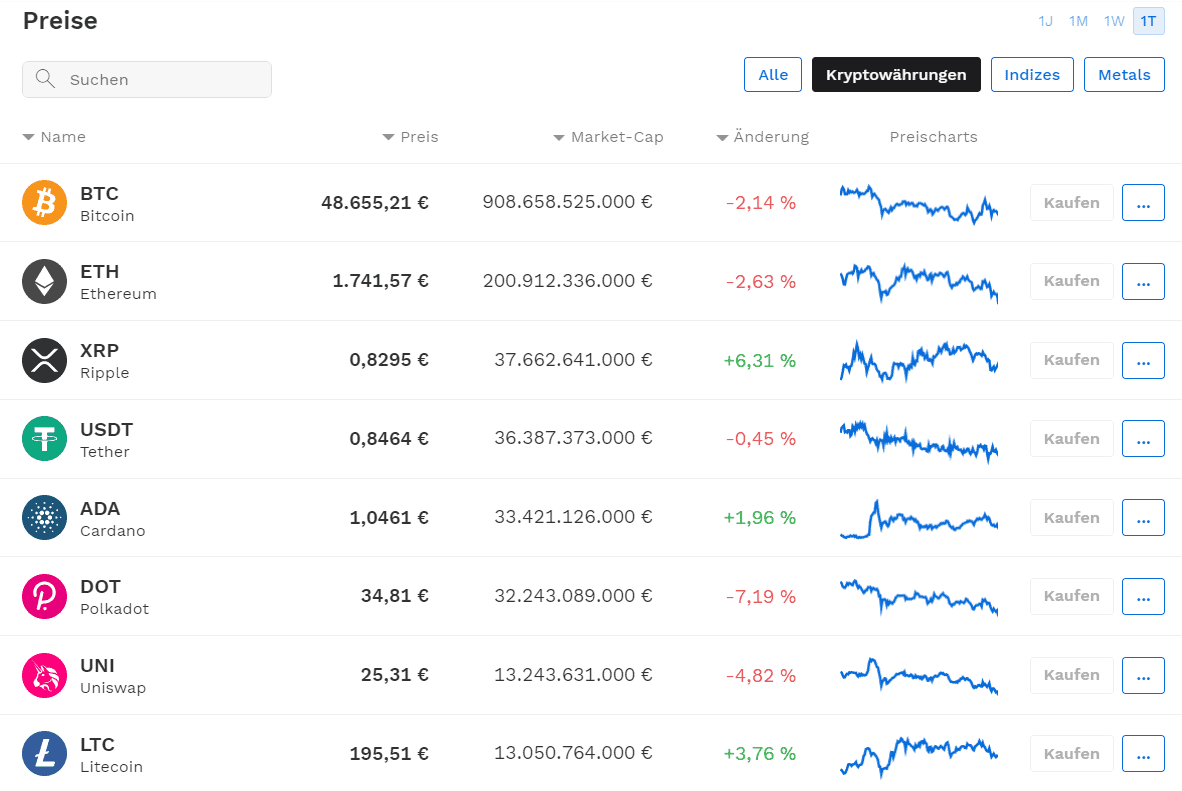This screenshot has height=791, width=1182.
Task: Click the USDT market cap 36.387.373.000 €
Action: (574, 438)
